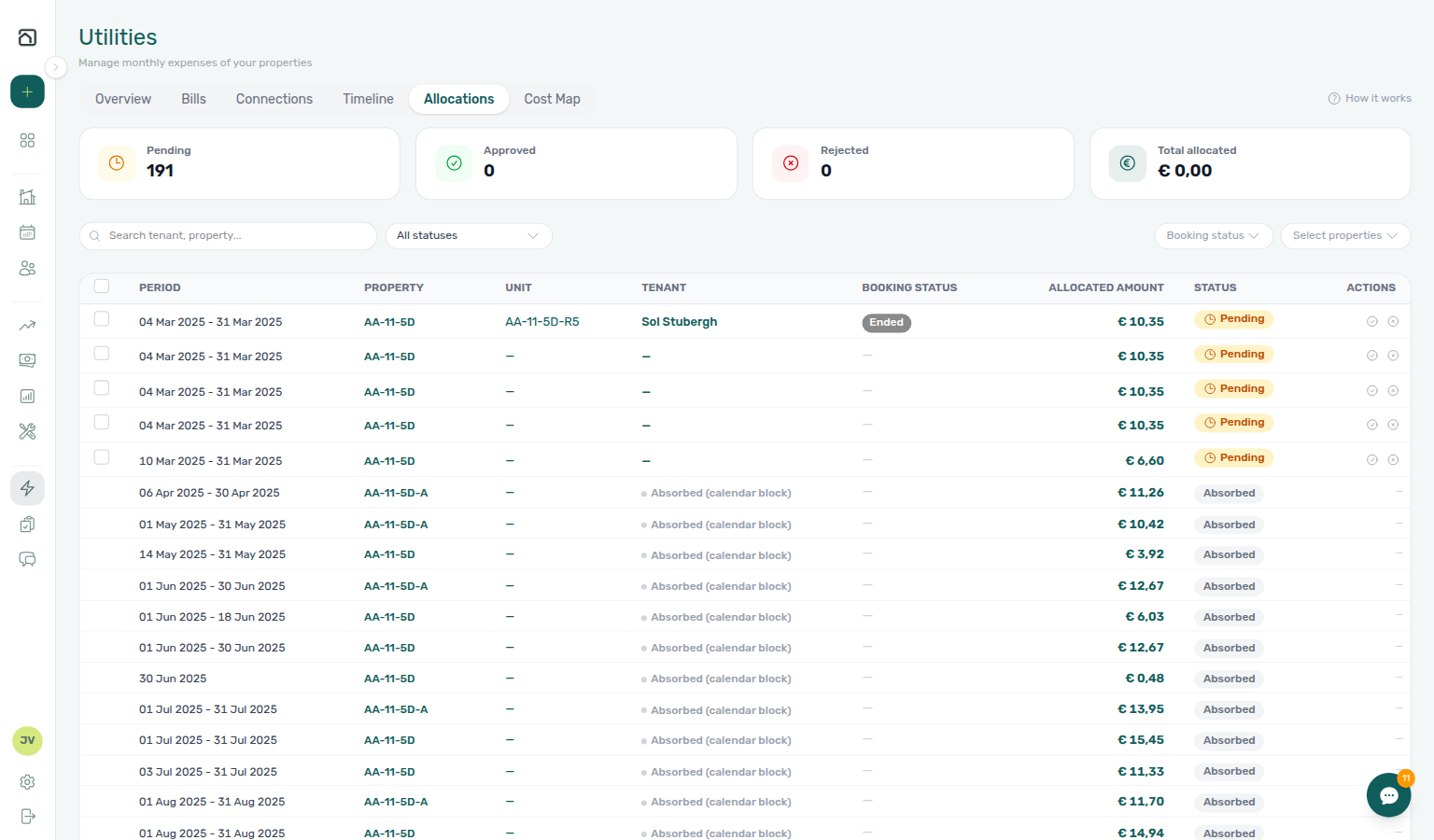Click in the Search tenant, property field
Image resolution: width=1434 pixels, height=840 pixels.
tap(229, 236)
